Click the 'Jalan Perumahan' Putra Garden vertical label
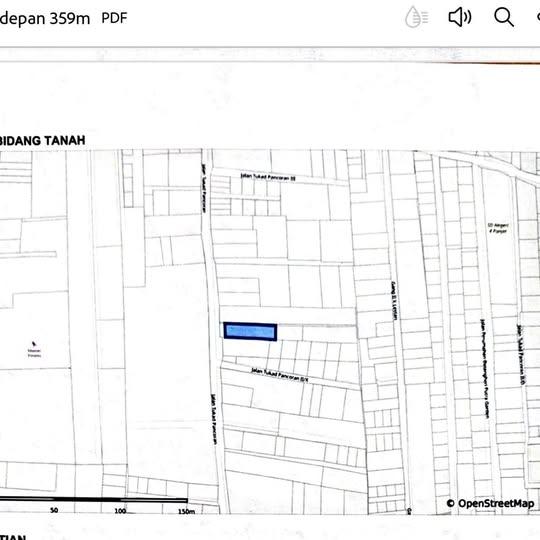Screen dimensions: 540x540 tap(485, 368)
